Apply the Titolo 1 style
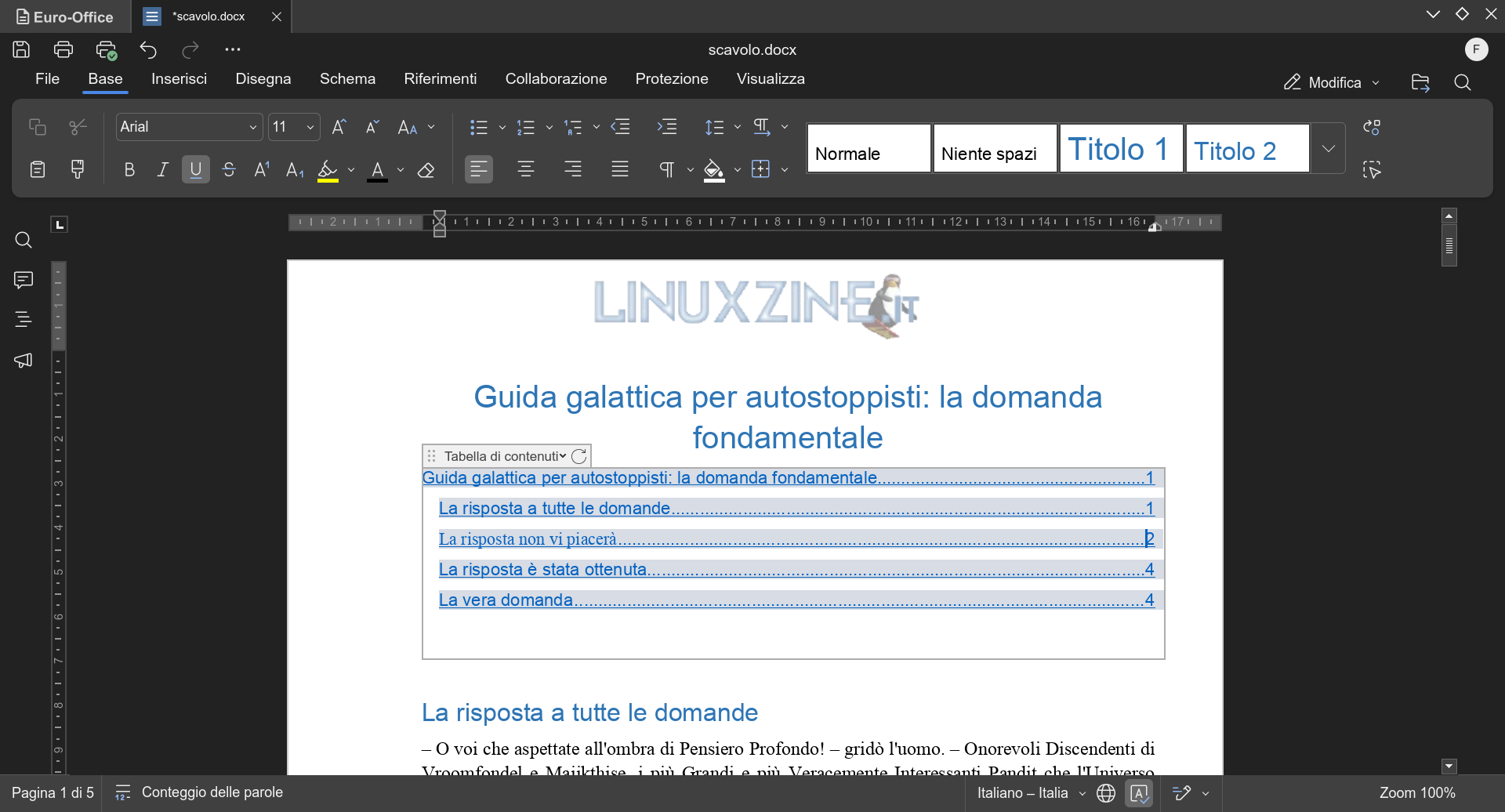The height and width of the screenshot is (812, 1505). click(1121, 148)
